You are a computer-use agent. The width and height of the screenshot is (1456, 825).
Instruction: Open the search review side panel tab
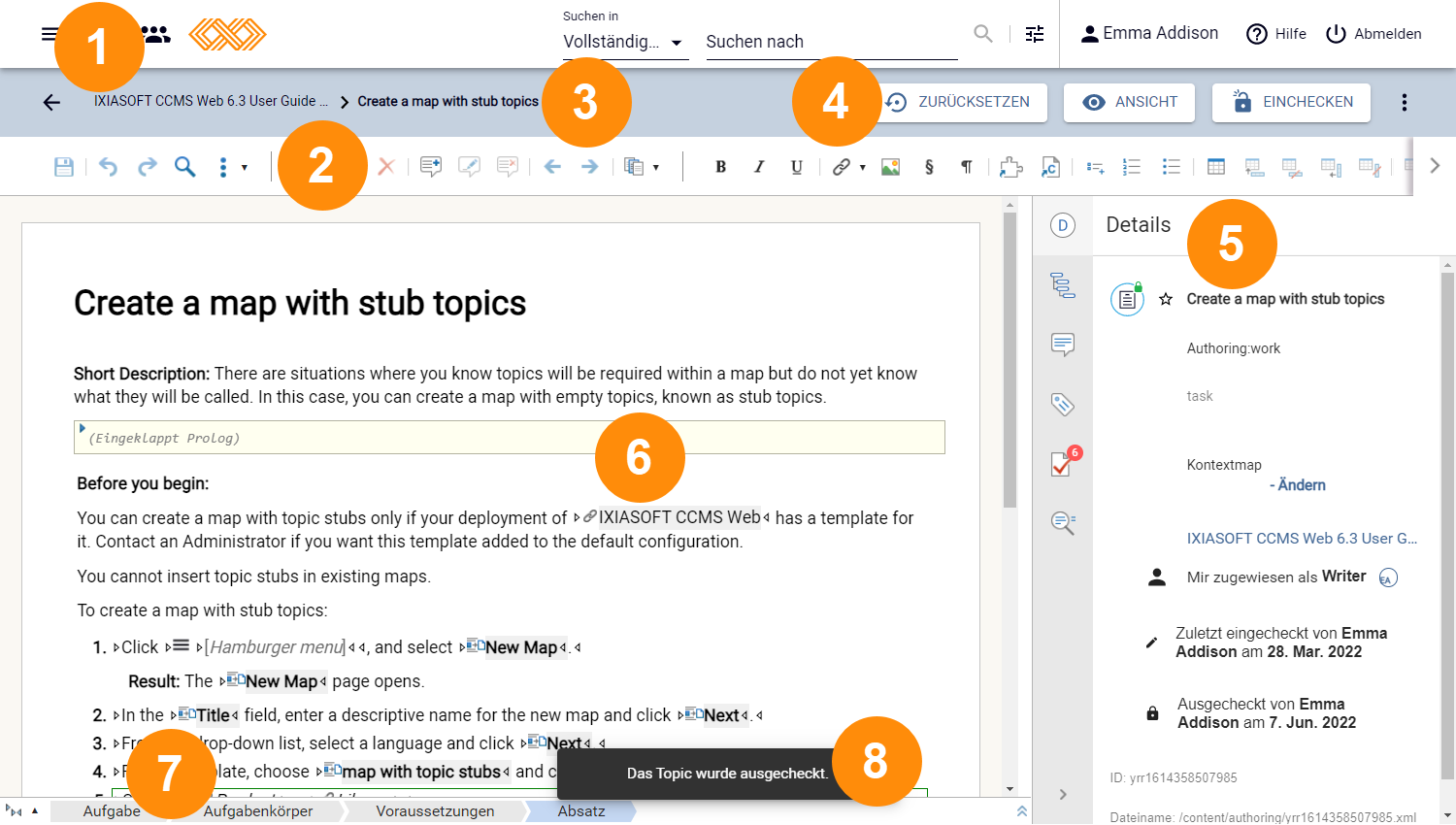(x=1063, y=523)
